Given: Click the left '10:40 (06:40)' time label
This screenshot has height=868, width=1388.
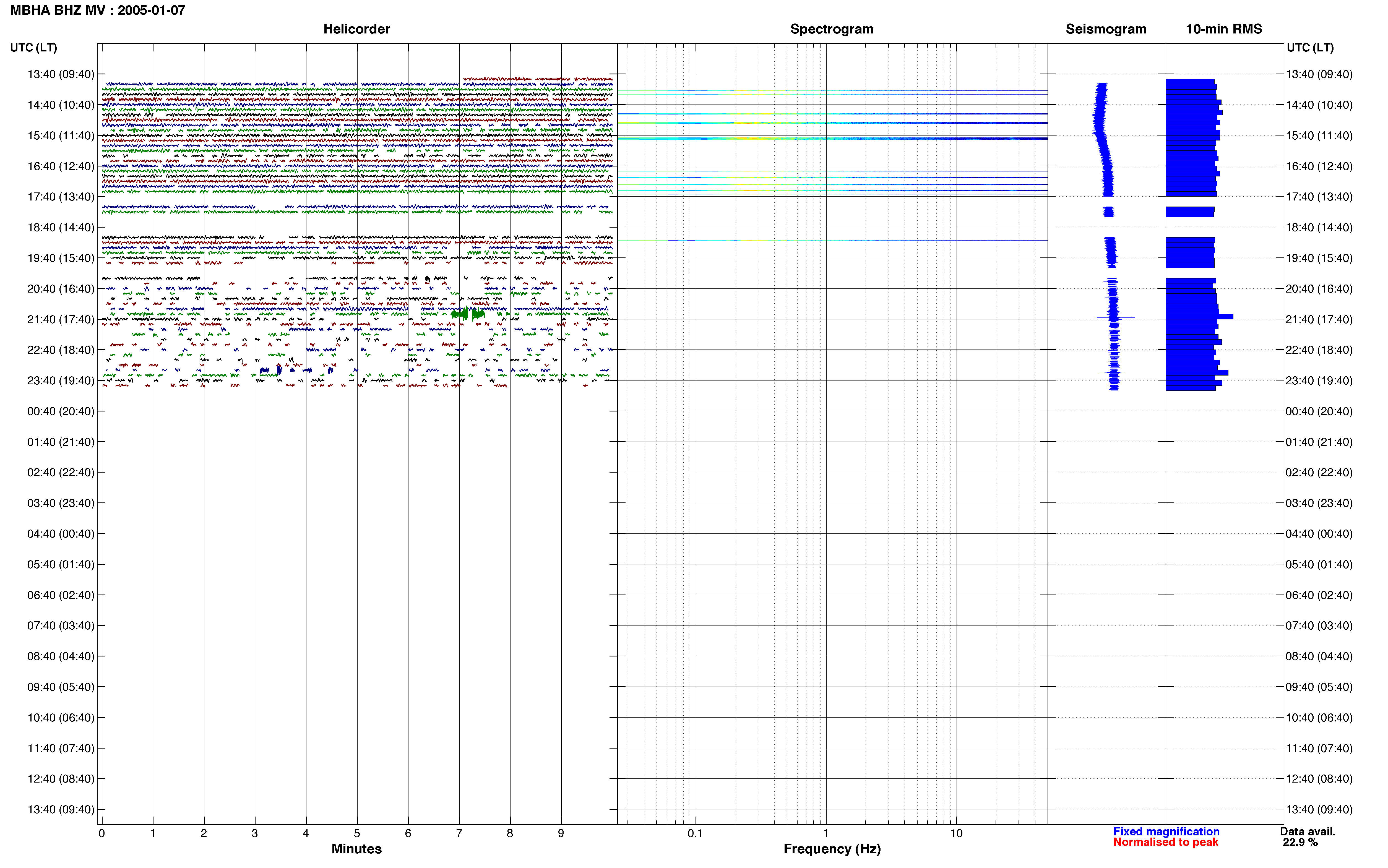Looking at the screenshot, I should tap(60, 718).
